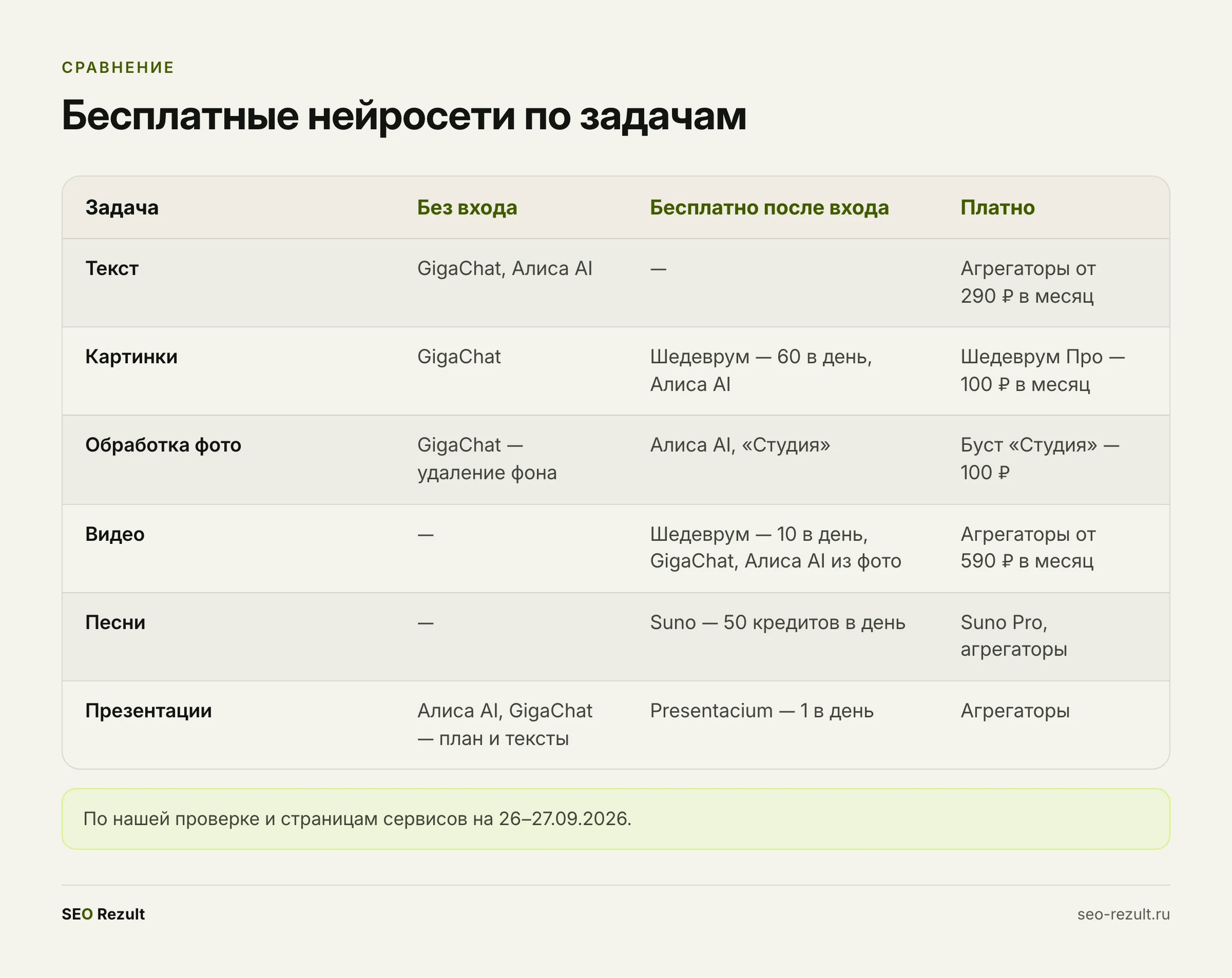Select the "Обработка фото" row label

(163, 445)
